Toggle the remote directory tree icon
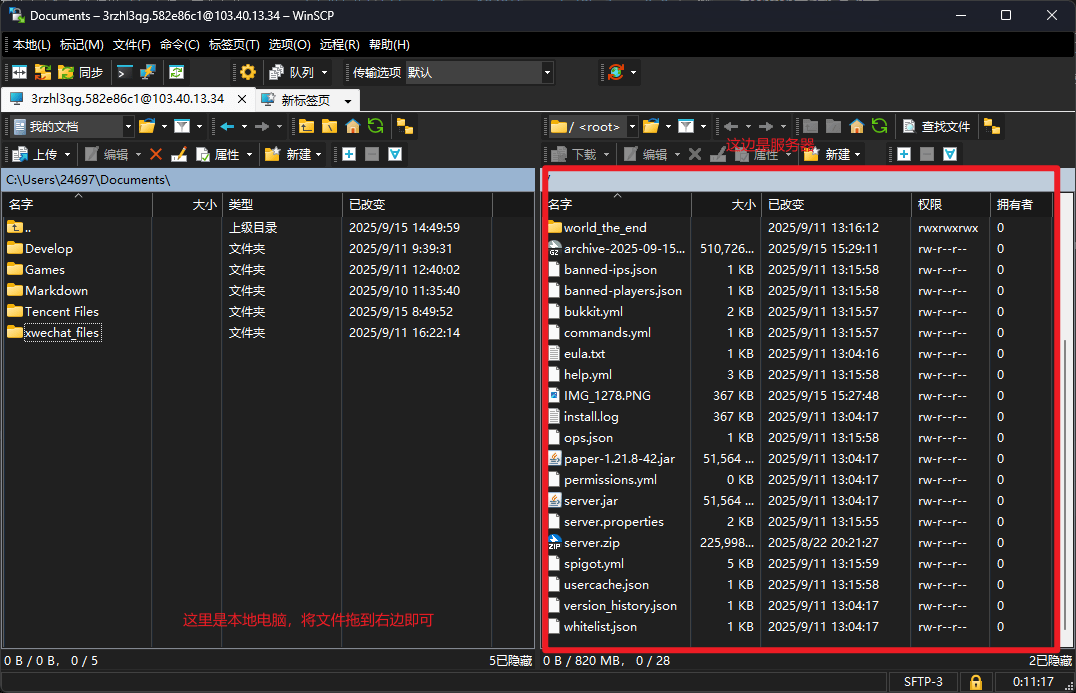Viewport: 1076px width, 693px height. (991, 126)
